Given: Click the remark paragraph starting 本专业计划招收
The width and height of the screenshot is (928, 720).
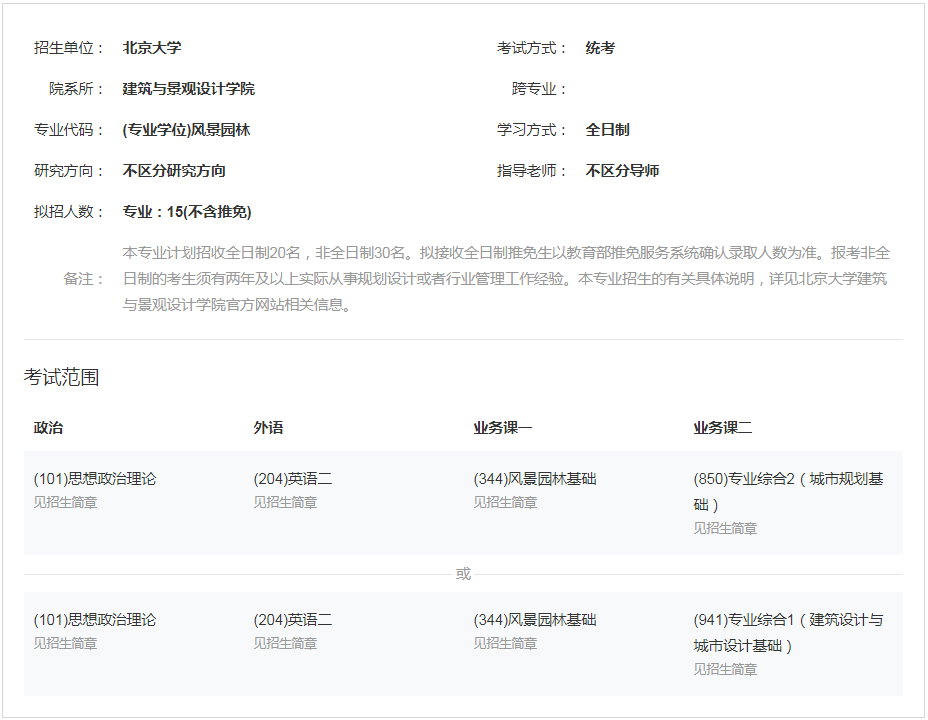Looking at the screenshot, I should [507, 279].
